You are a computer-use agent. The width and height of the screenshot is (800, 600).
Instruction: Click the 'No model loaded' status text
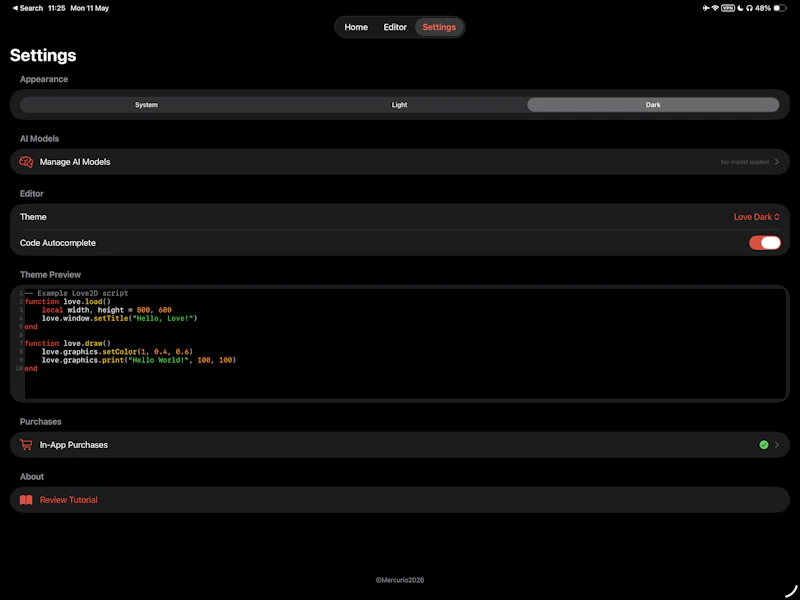click(x=744, y=162)
